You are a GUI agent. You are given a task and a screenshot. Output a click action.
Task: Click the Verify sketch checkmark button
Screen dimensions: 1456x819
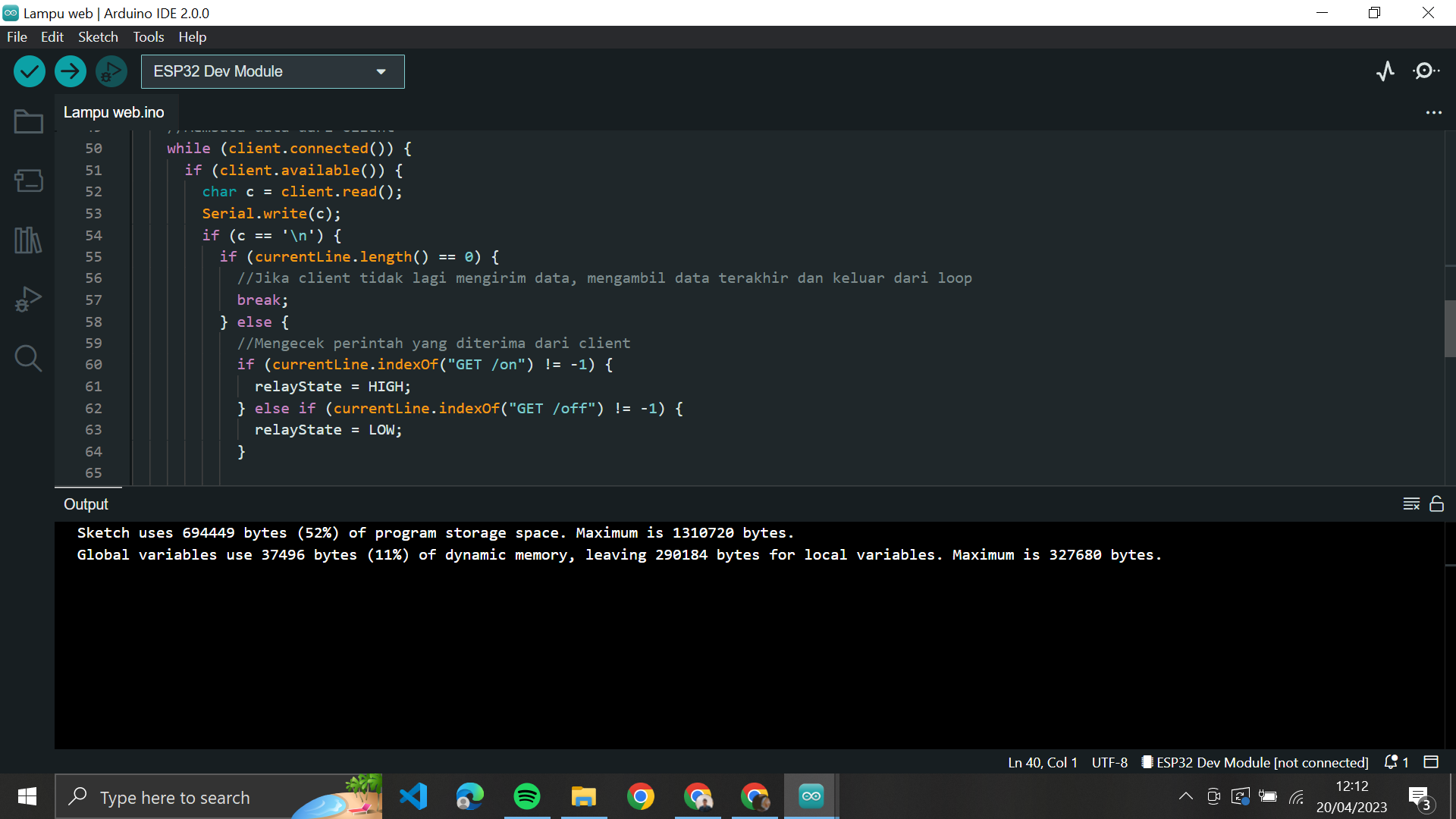(x=30, y=72)
